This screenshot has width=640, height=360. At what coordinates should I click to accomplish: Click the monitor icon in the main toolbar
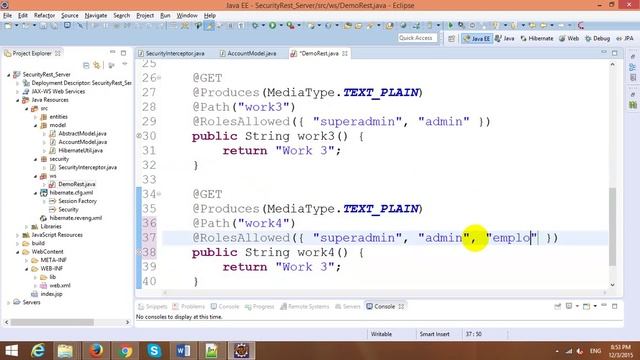[67, 26]
